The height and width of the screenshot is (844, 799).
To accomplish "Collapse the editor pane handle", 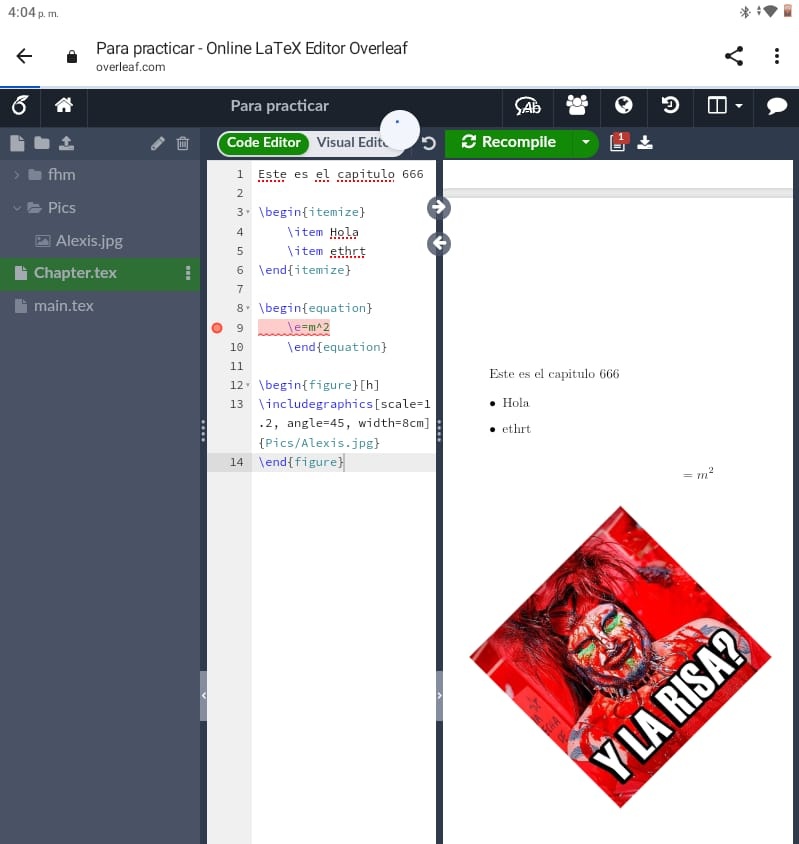I will tap(439, 695).
